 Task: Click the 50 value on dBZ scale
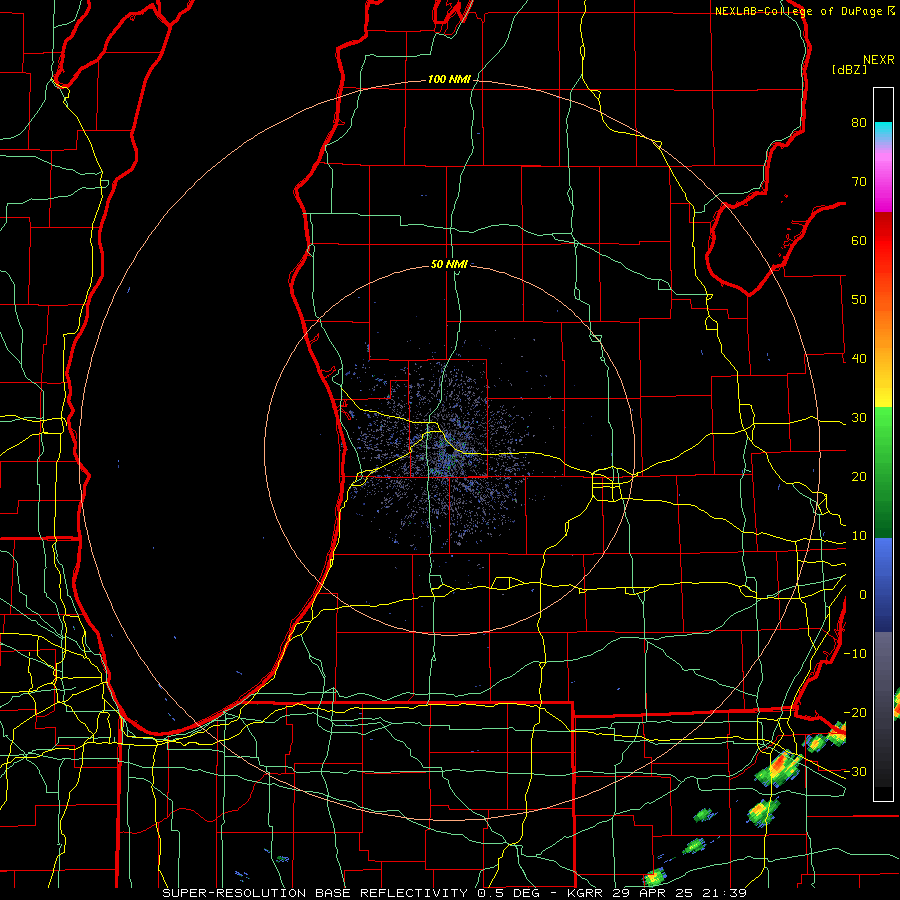pos(859,300)
